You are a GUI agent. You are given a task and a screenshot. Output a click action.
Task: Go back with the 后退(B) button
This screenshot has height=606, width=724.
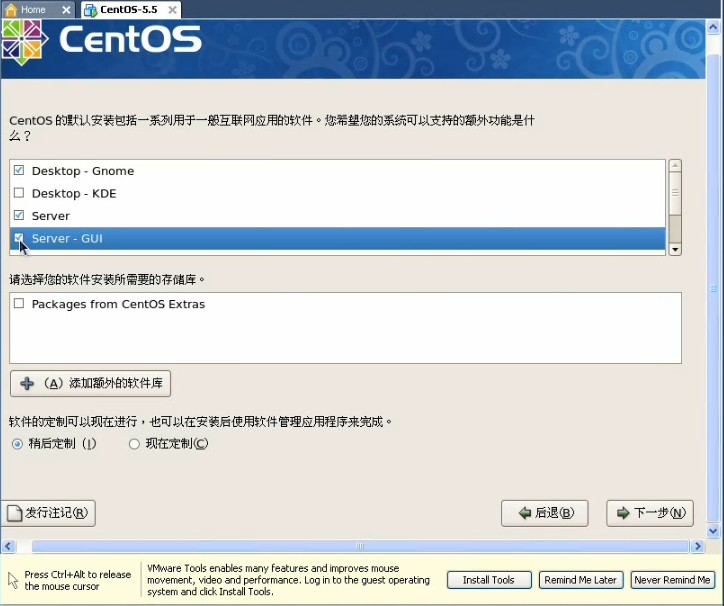pyautogui.click(x=545, y=513)
